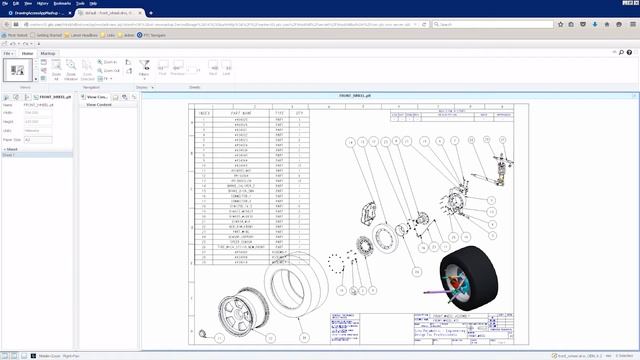Click the bottom icon in views gallery column
640x360 pixels.
coord(44,78)
